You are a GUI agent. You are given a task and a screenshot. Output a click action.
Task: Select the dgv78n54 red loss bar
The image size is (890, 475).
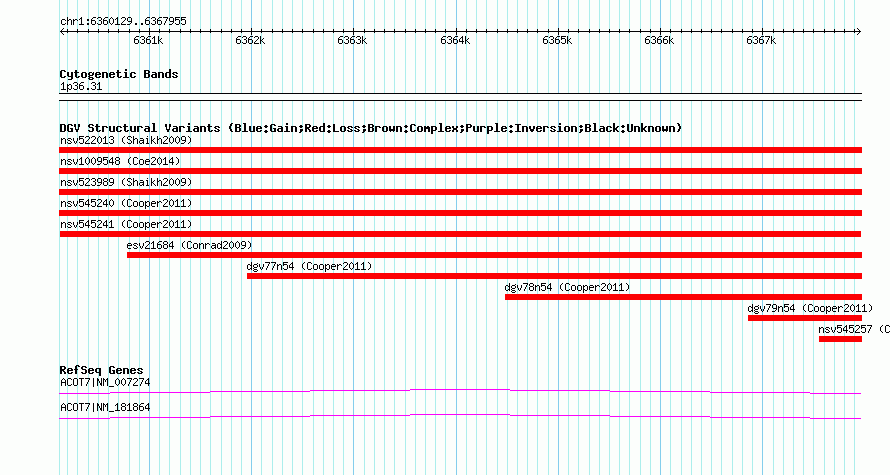pyautogui.click(x=683, y=297)
